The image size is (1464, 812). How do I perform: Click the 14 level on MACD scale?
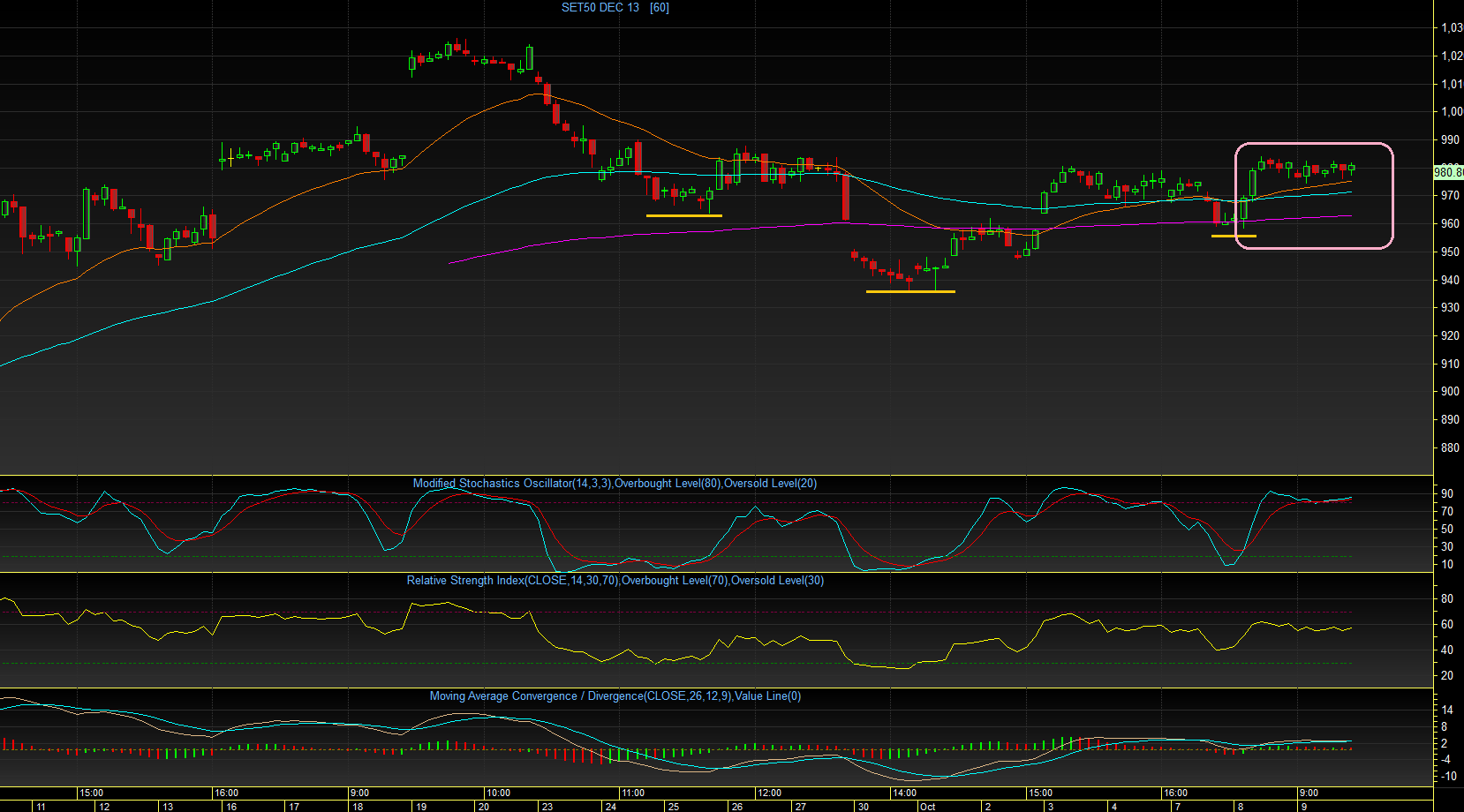1447,710
